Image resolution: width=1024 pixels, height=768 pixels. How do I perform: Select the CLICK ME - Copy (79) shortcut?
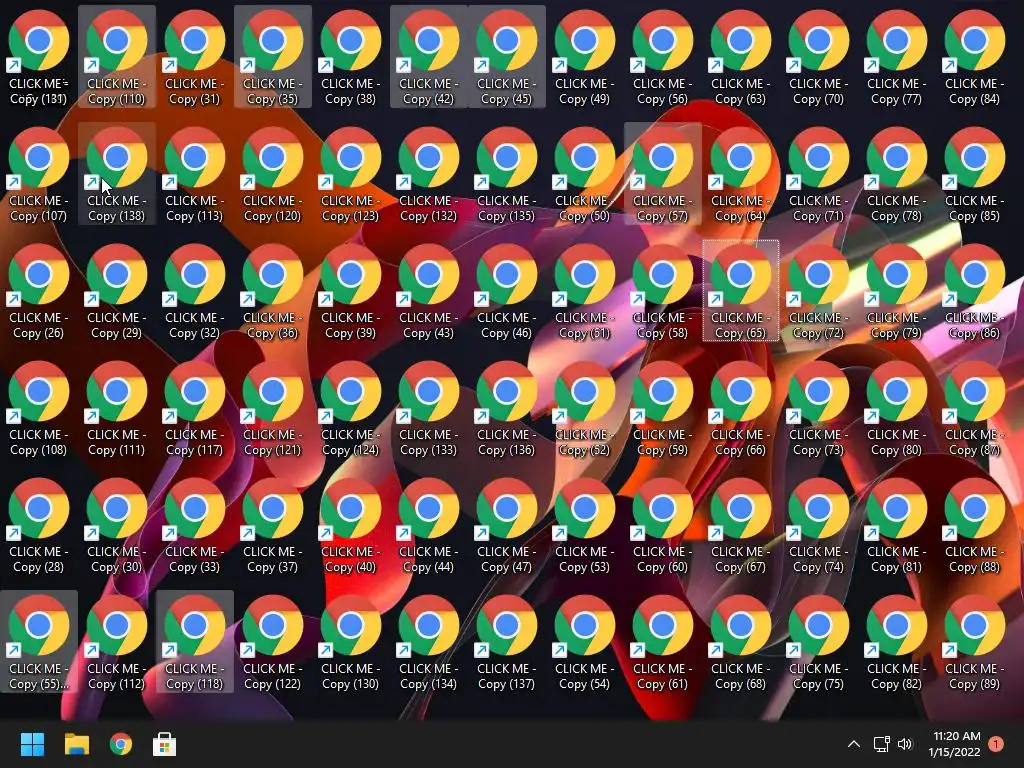(897, 291)
